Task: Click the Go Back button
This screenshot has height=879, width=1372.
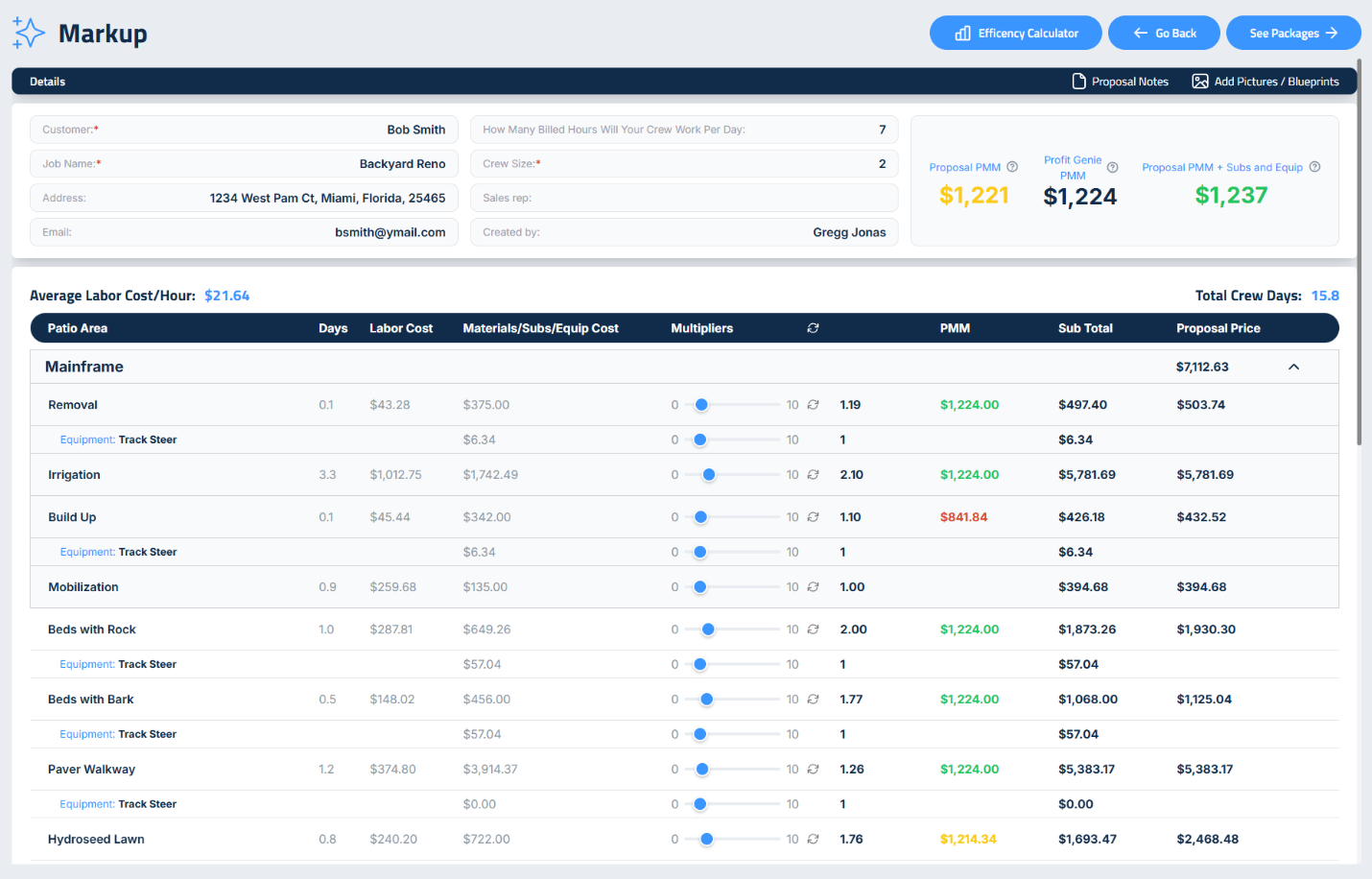Action: coord(1164,34)
